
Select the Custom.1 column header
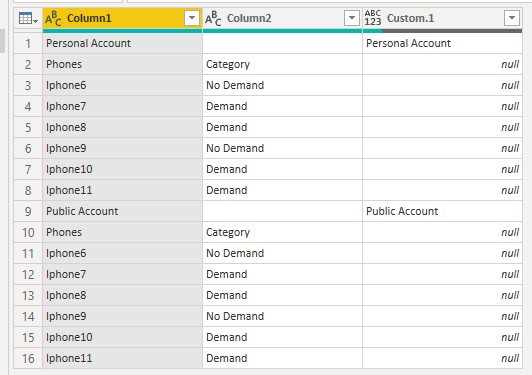pos(442,18)
